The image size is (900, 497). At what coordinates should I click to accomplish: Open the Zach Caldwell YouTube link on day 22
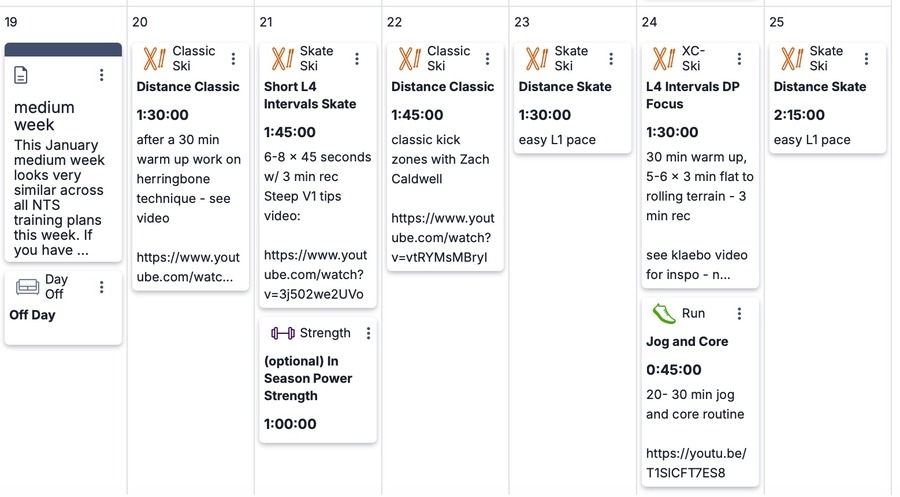click(x=442, y=238)
